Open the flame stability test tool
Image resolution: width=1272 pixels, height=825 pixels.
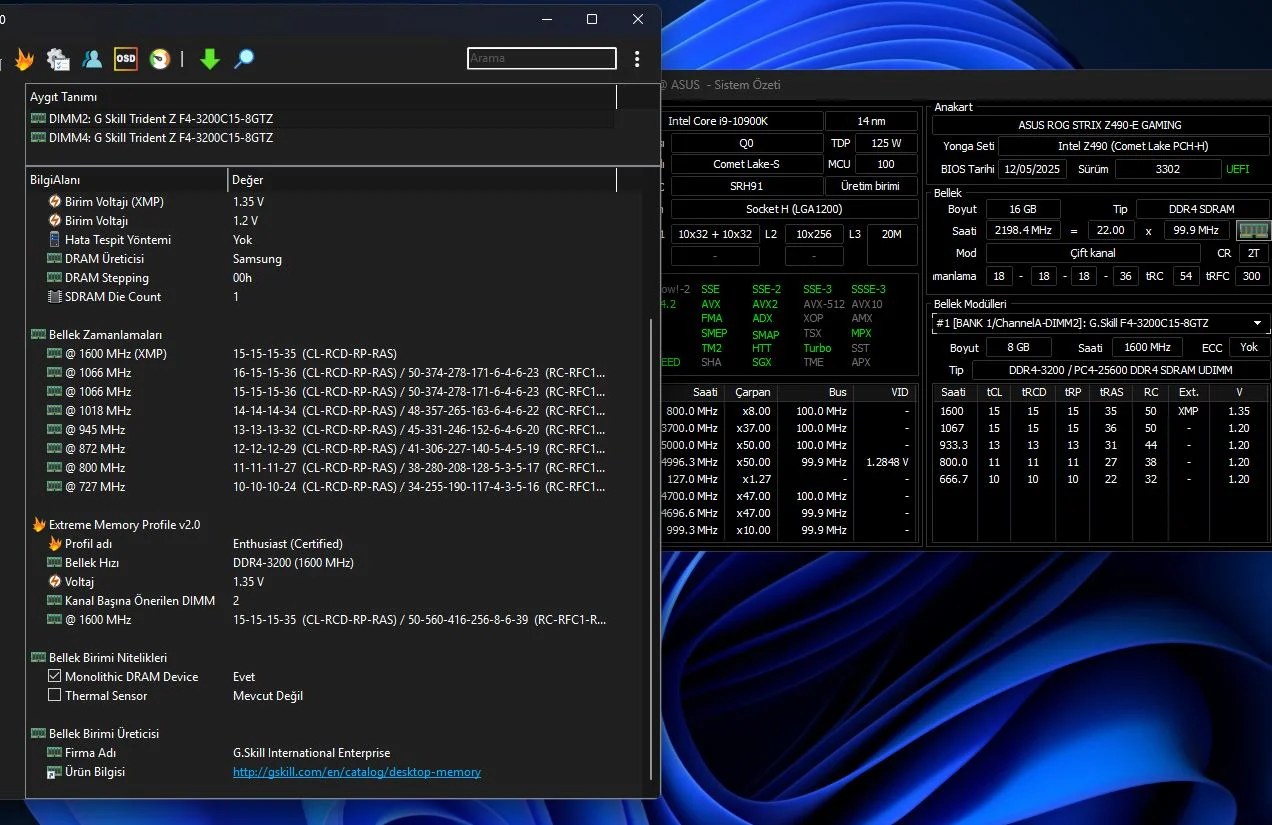pos(24,60)
